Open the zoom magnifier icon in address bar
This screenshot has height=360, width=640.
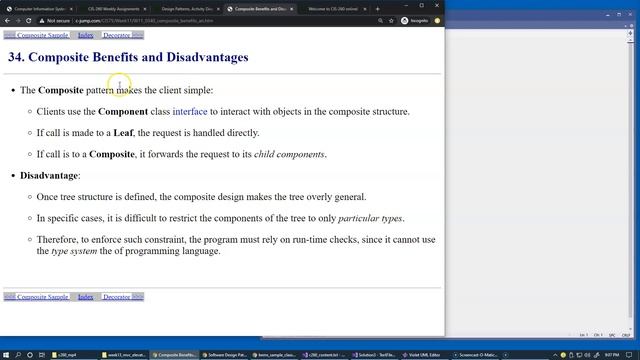(380, 20)
